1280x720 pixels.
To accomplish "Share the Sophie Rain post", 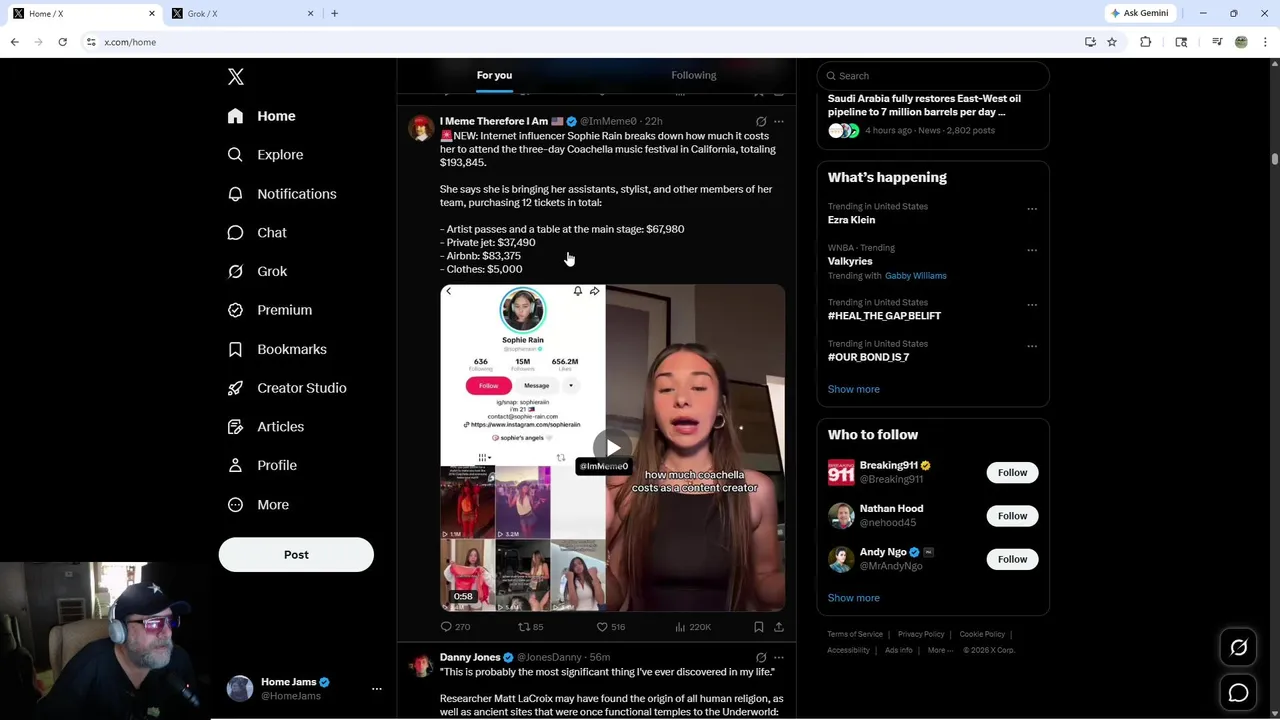I will pyautogui.click(x=779, y=627).
